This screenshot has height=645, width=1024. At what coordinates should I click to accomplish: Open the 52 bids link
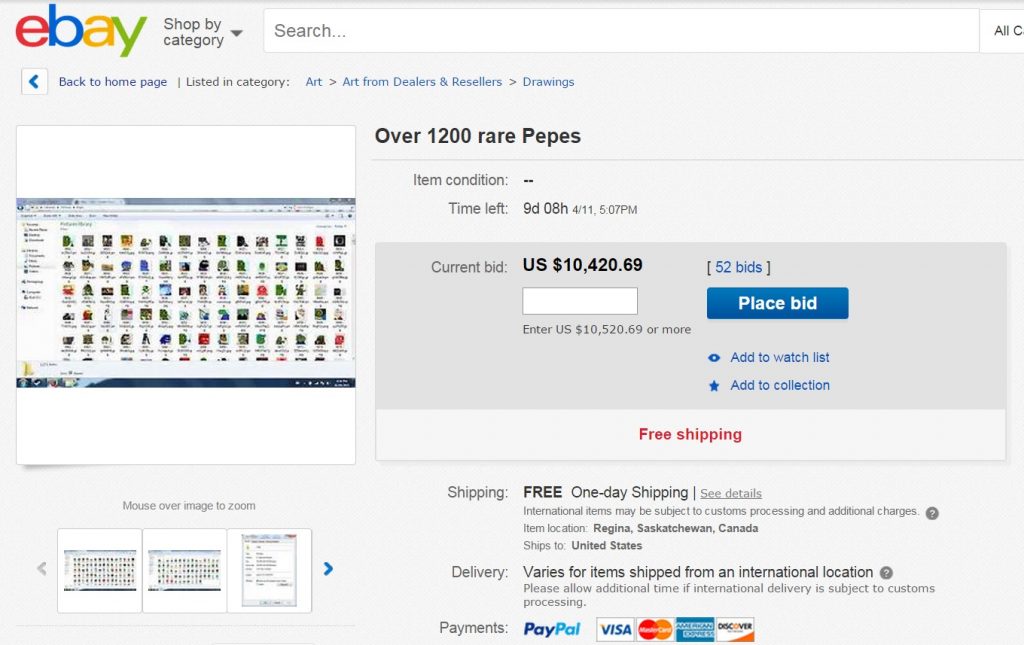[x=738, y=267]
